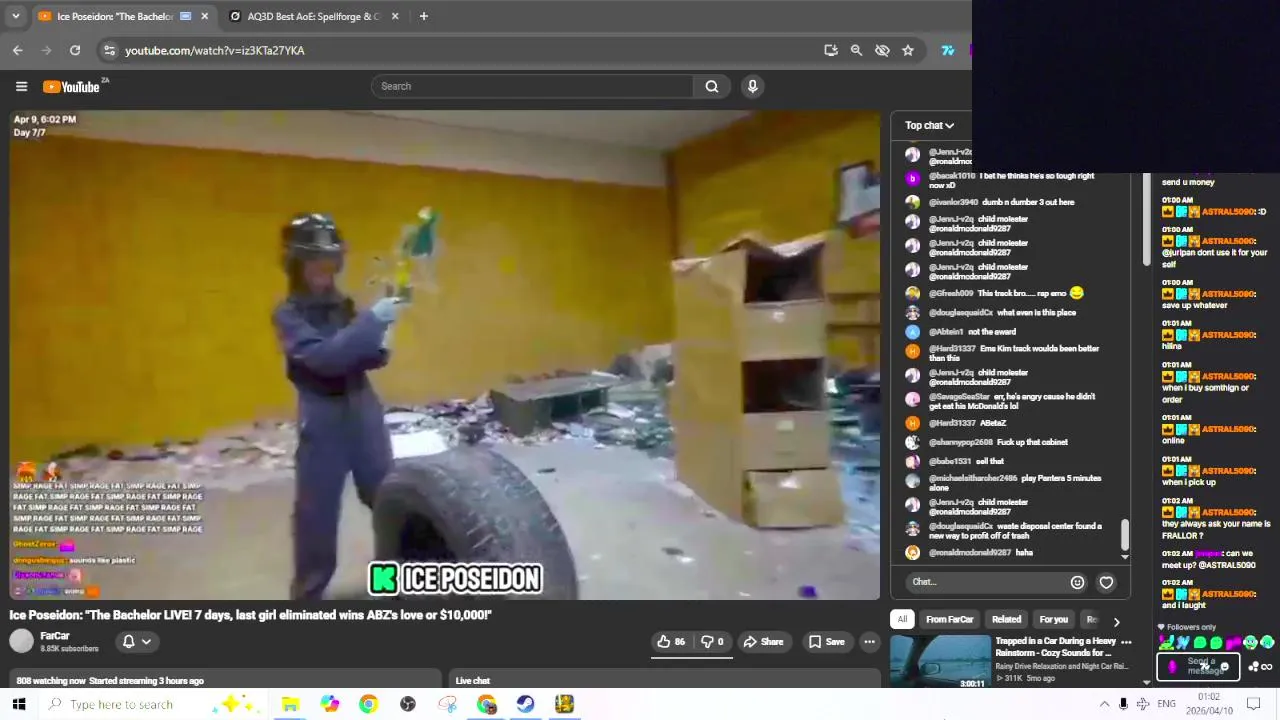This screenshot has width=1280, height=720.
Task: Click the install app icon in the address bar
Action: (830, 50)
